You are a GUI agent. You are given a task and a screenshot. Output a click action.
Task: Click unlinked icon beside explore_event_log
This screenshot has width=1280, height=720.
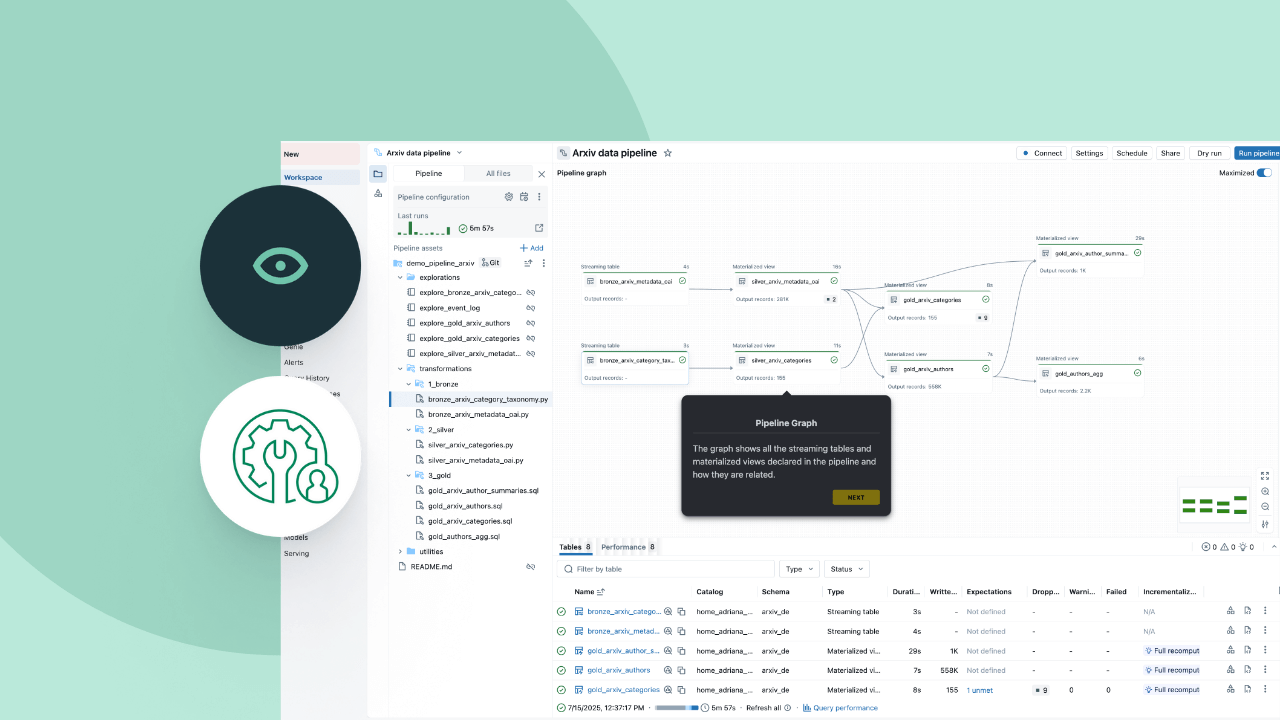click(x=531, y=308)
